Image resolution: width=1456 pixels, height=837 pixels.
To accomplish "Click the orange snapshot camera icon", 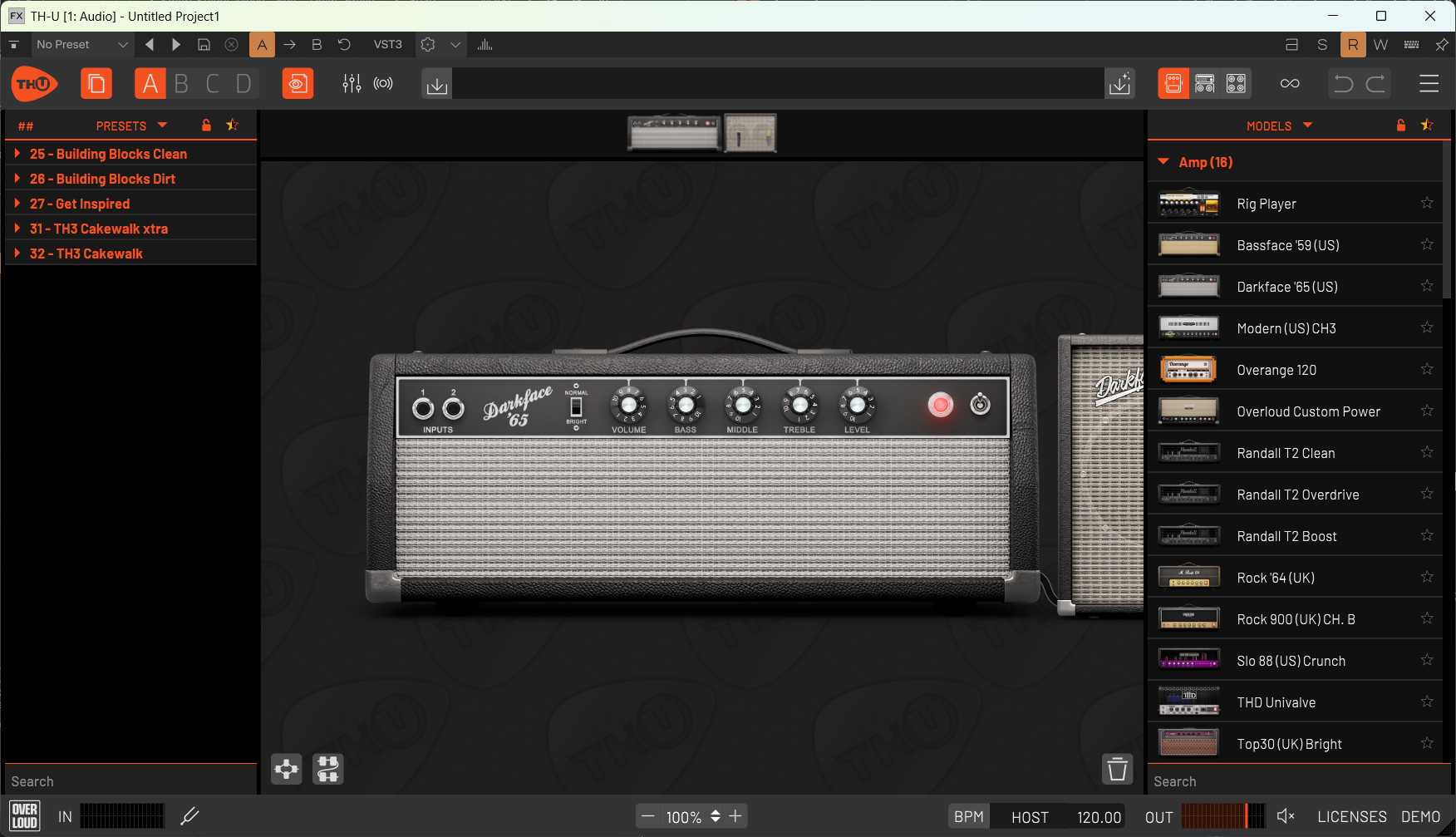I will pyautogui.click(x=298, y=84).
